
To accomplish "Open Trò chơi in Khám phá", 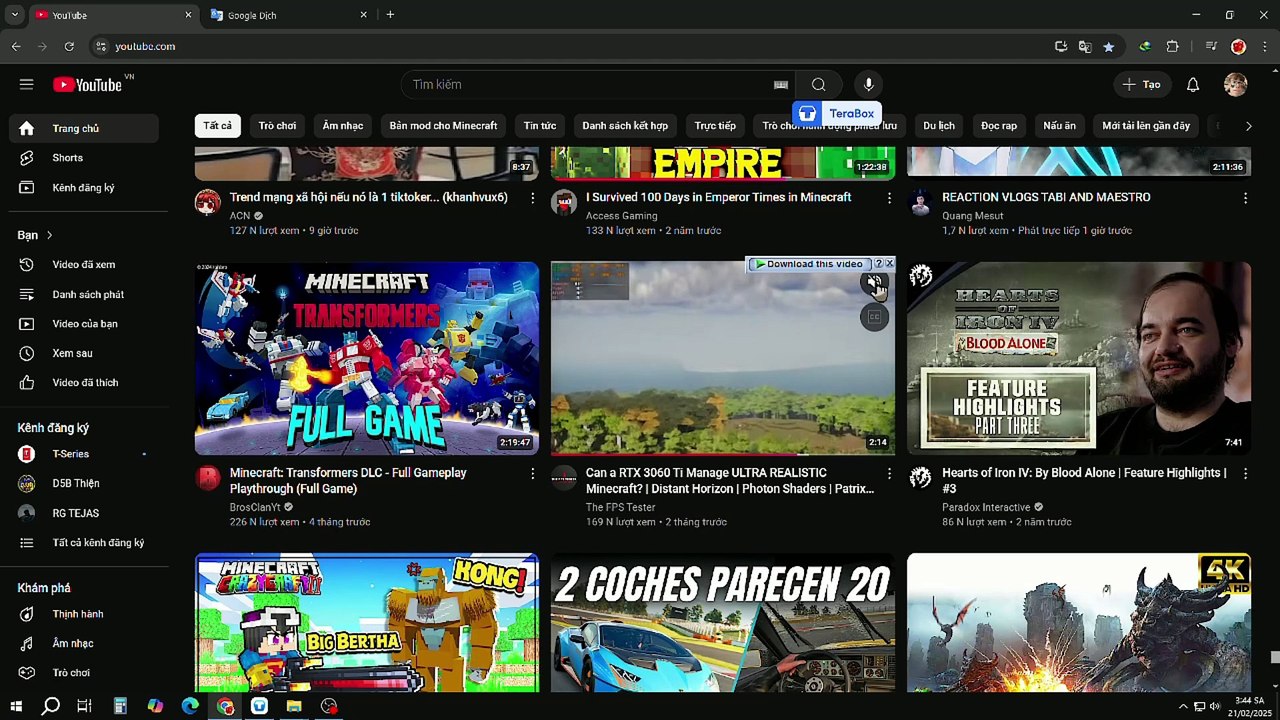I will click(84, 673).
